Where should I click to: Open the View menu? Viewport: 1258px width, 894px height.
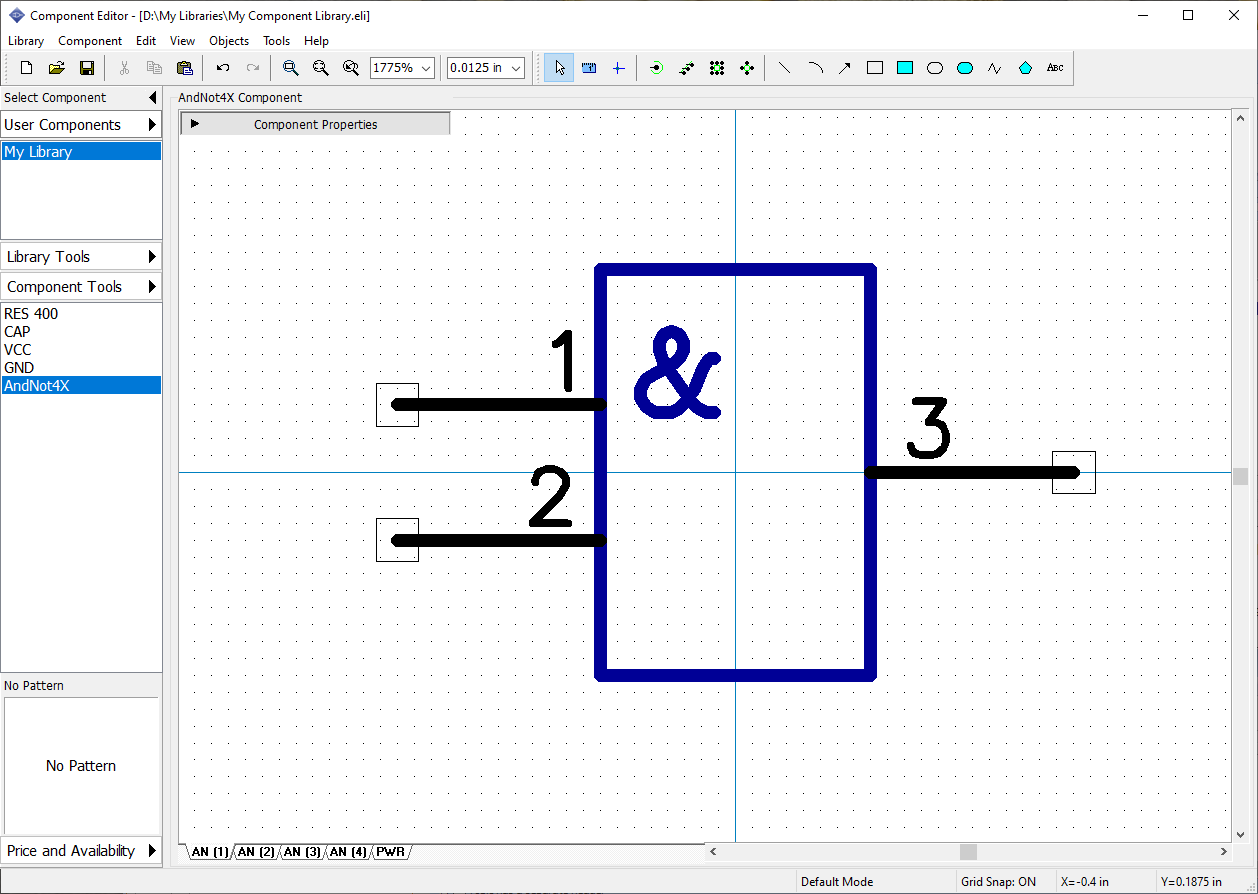click(x=182, y=41)
